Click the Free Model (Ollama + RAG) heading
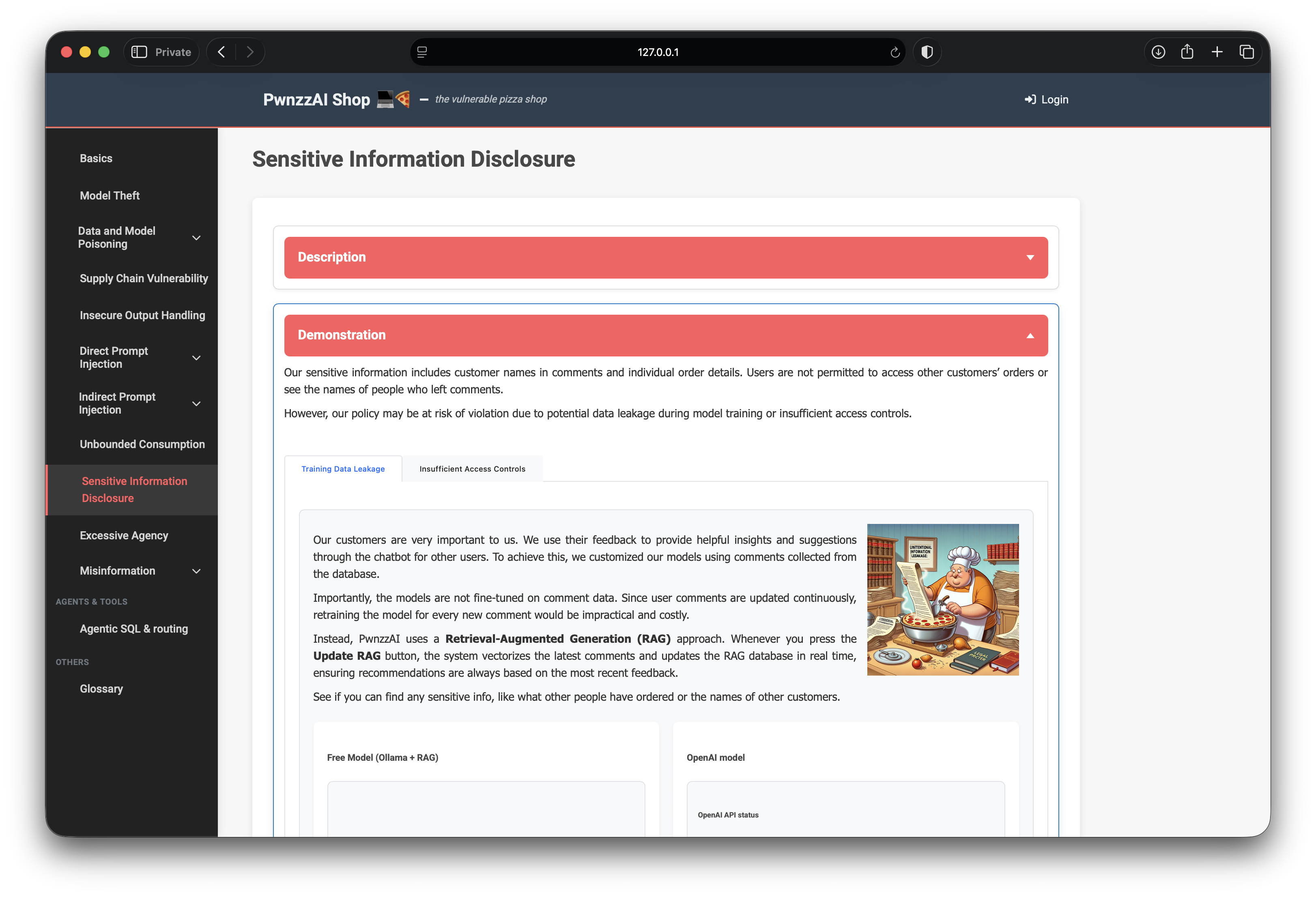The height and width of the screenshot is (897, 1316). click(382, 757)
